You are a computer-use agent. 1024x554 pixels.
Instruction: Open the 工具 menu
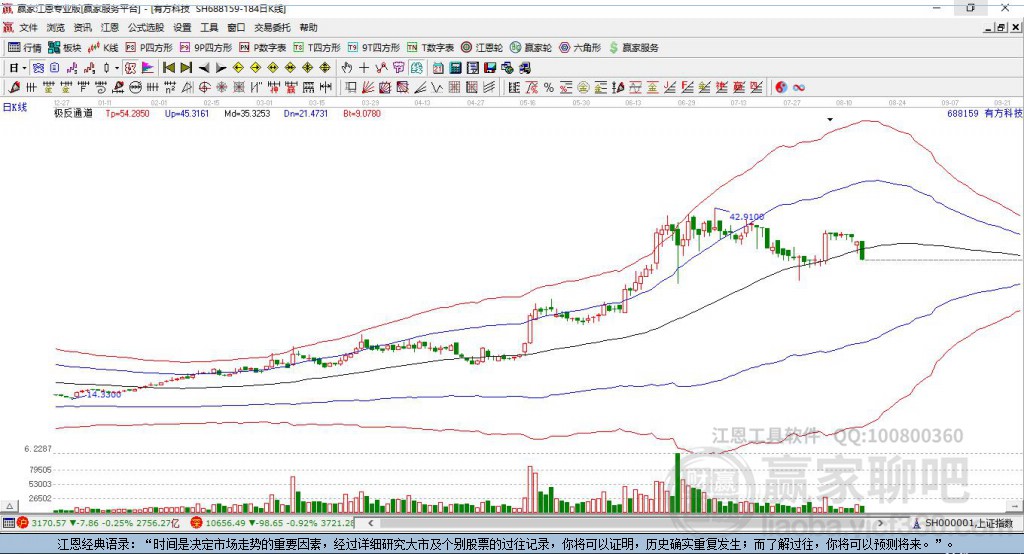(209, 27)
